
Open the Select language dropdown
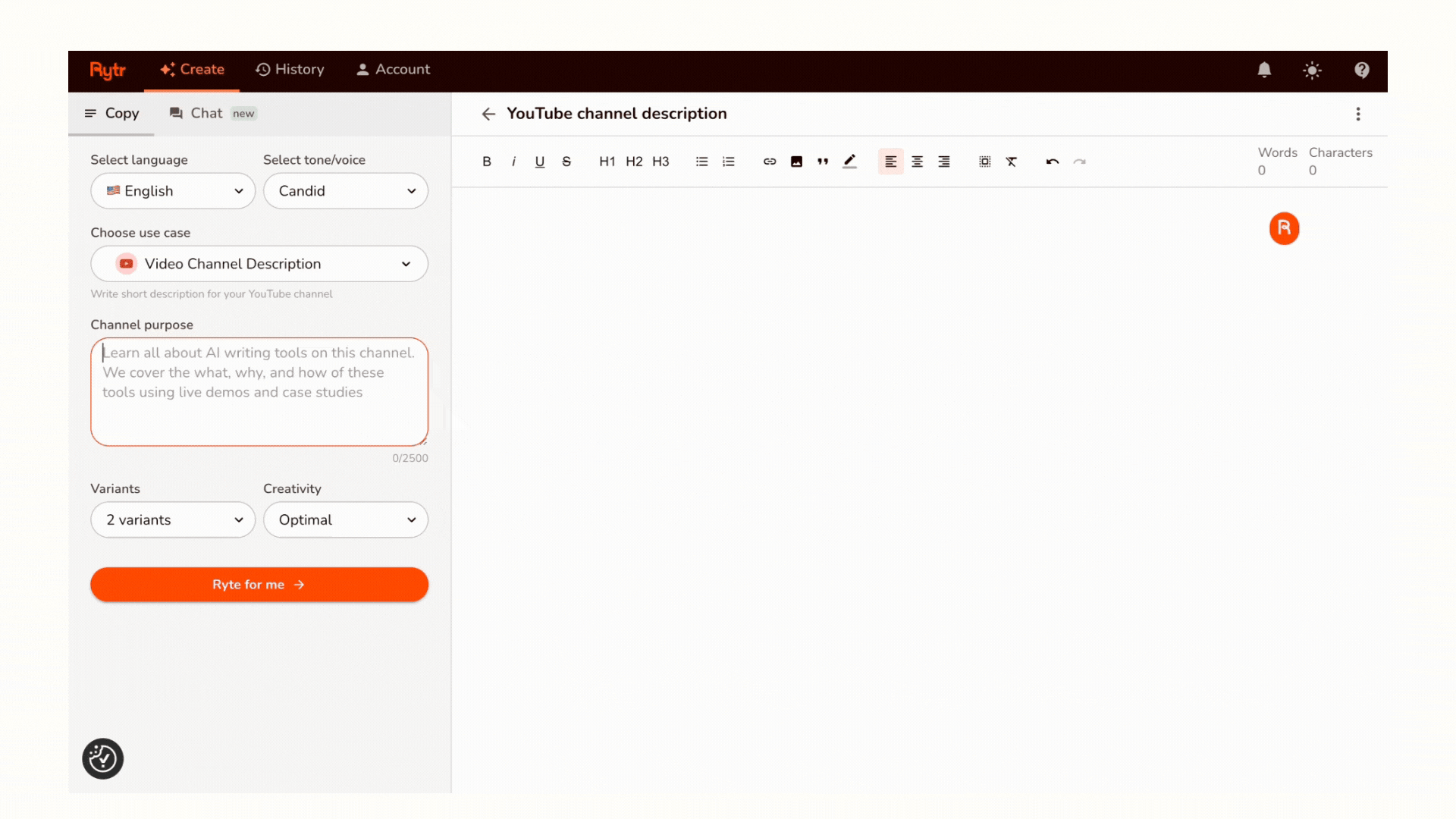(x=173, y=191)
